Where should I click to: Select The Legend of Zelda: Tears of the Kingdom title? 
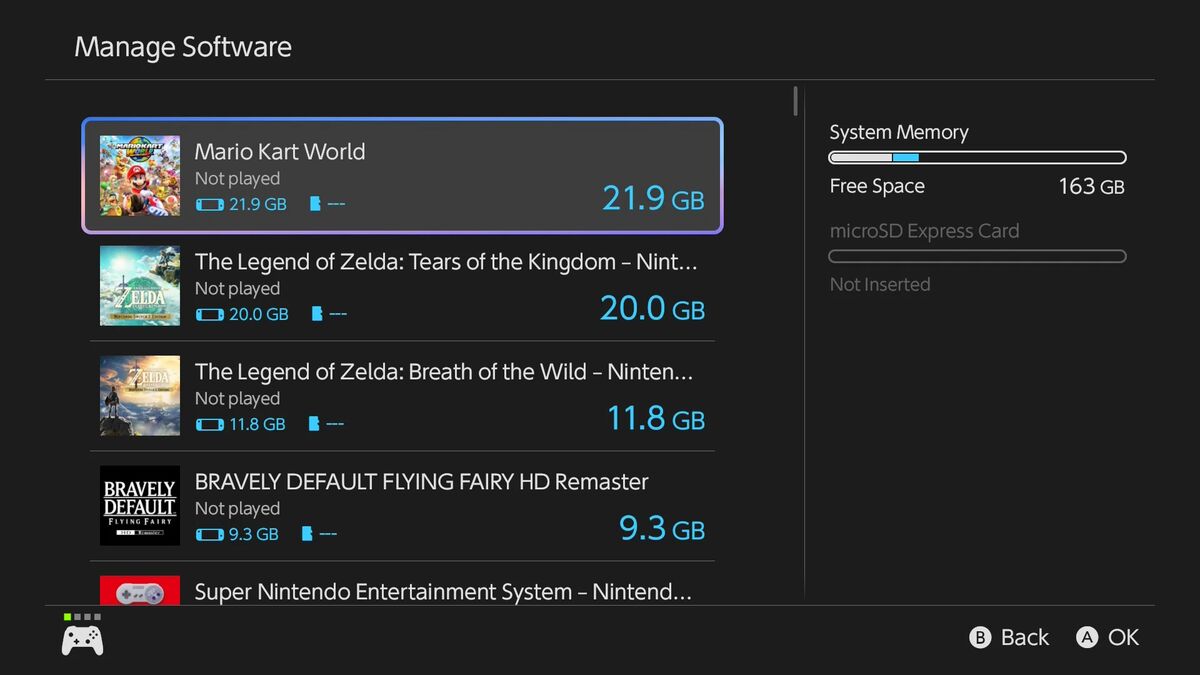point(446,262)
